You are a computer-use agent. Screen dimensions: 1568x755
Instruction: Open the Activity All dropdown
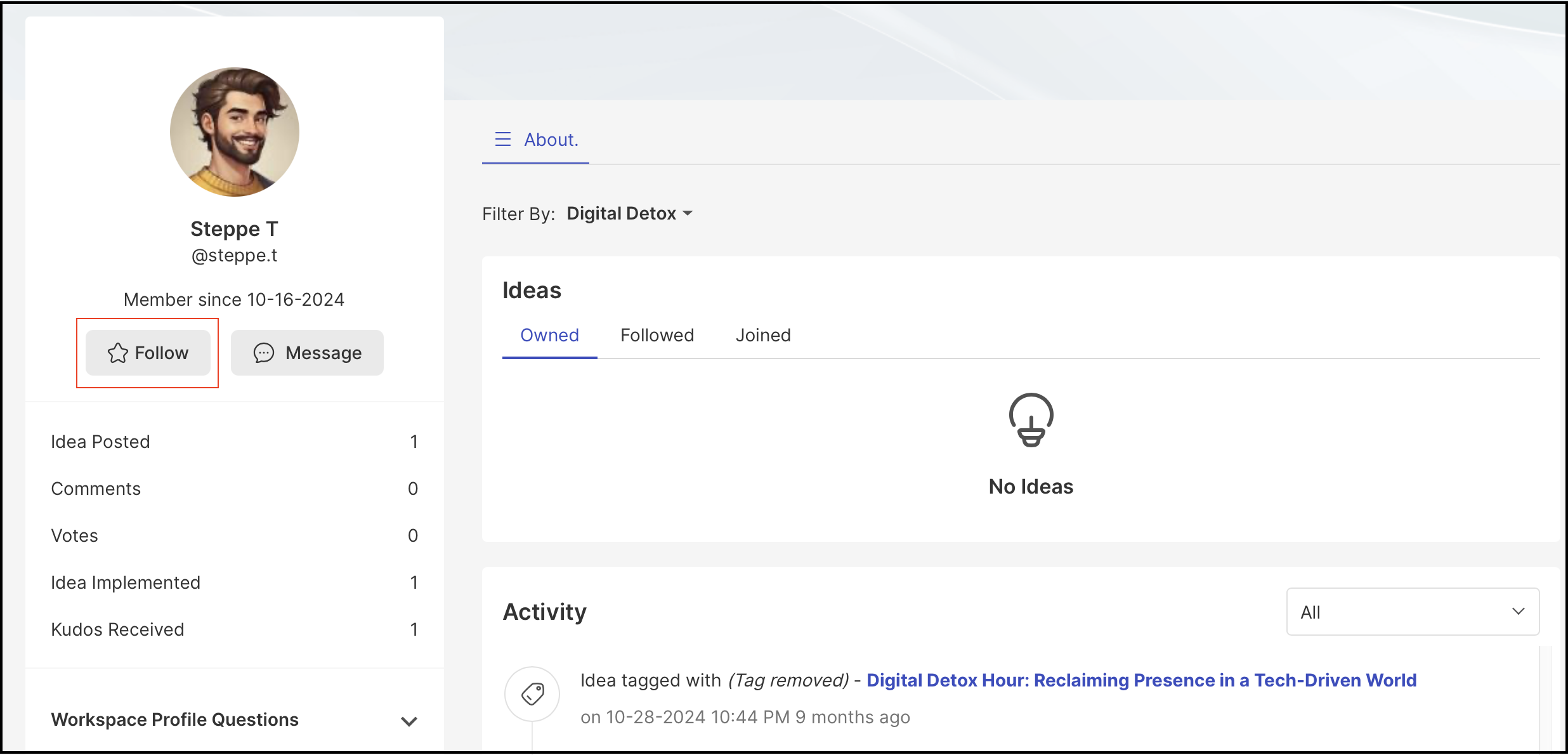click(1413, 612)
